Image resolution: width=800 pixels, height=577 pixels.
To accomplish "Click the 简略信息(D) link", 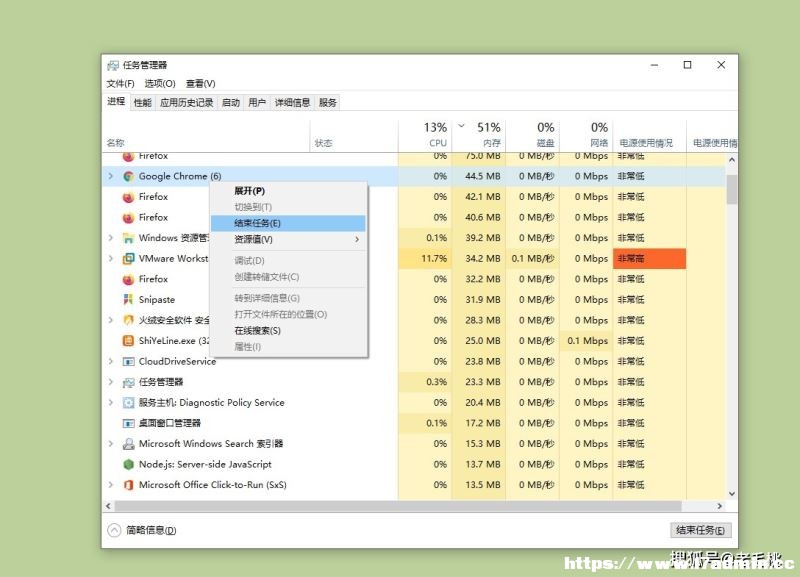I will click(151, 531).
